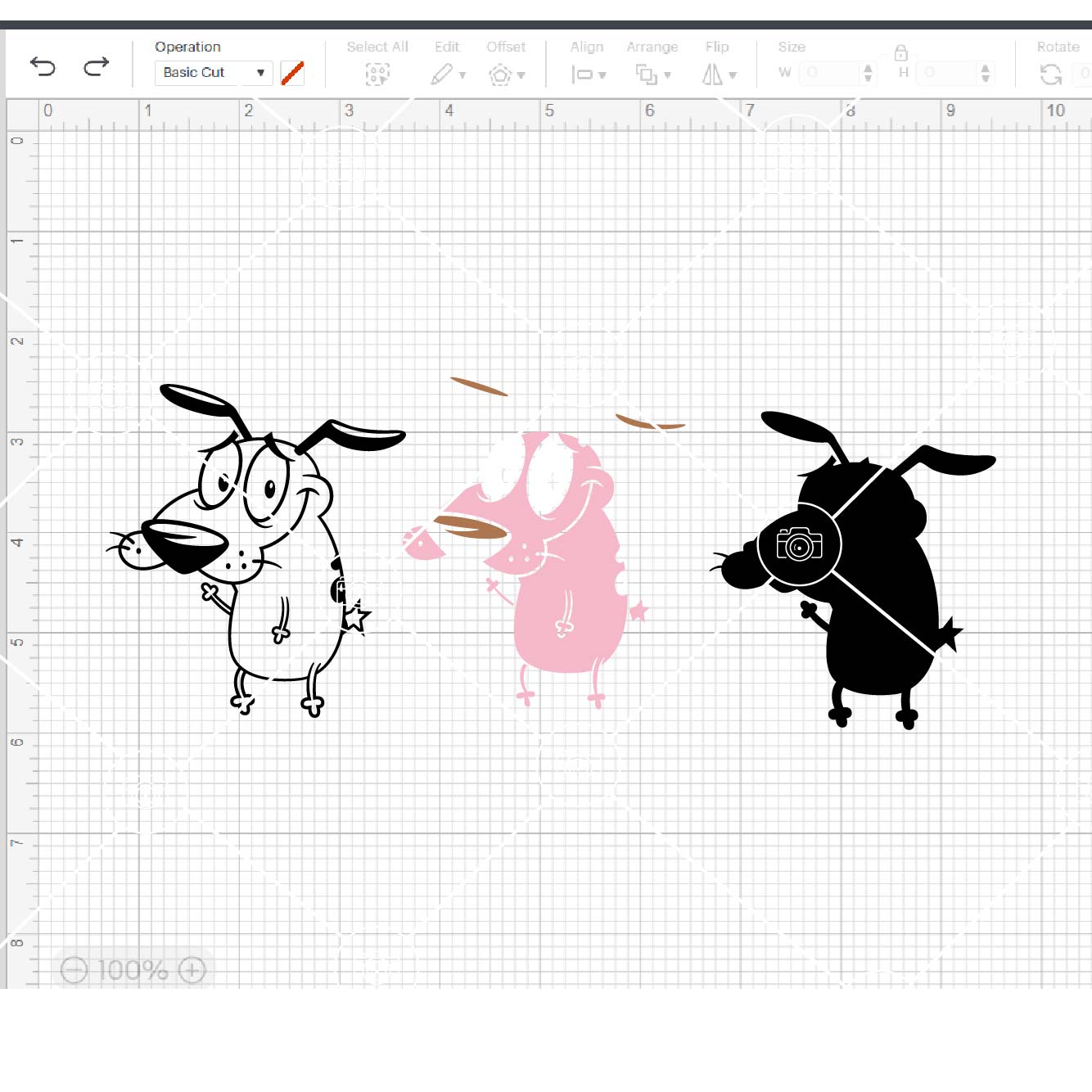This screenshot has height=1092, width=1092.
Task: Click the Size height input field
Action: (x=947, y=73)
